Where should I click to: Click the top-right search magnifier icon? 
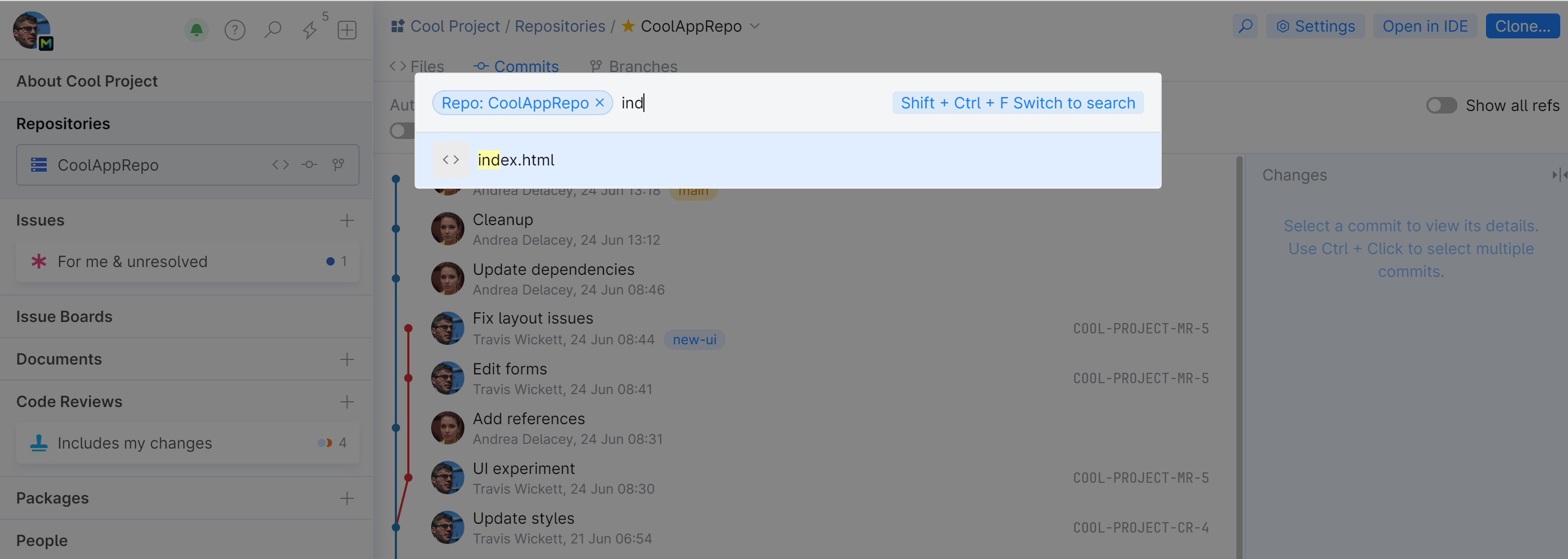1245,25
